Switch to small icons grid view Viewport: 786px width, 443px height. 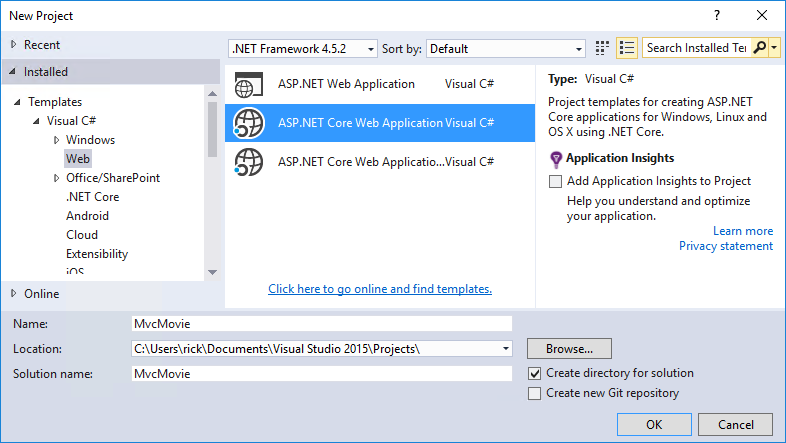pos(602,48)
